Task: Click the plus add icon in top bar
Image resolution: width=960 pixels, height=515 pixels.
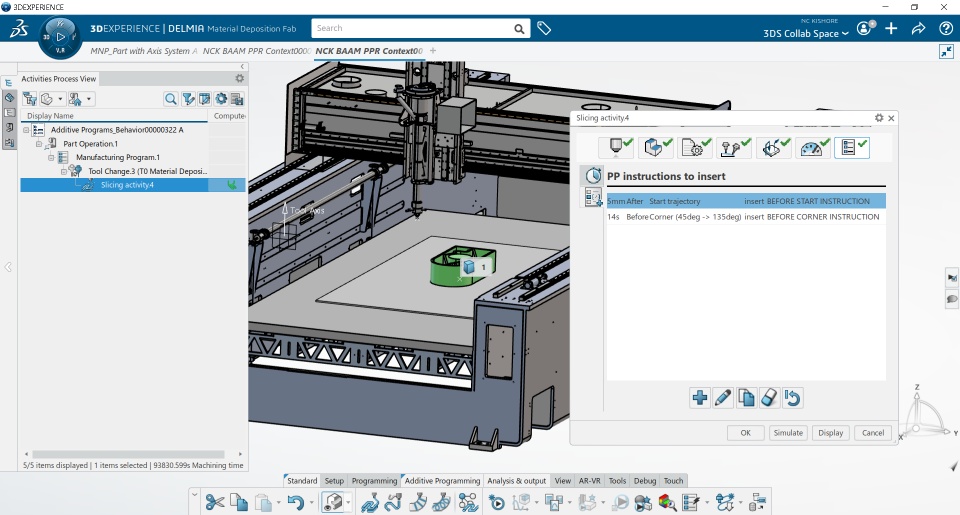Action: (891, 28)
